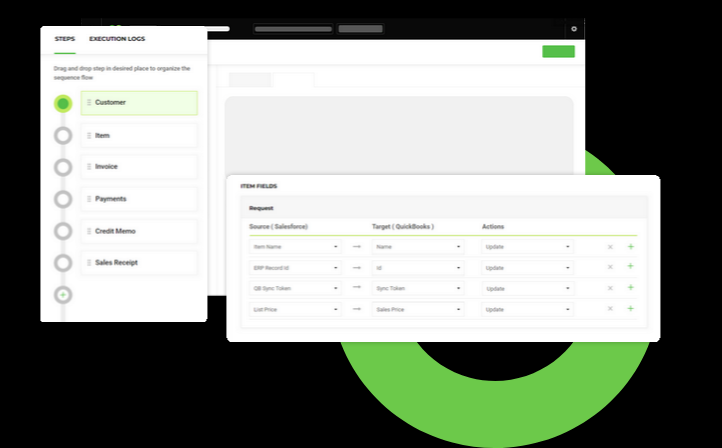Remove the QB Sync Token mapping row
The height and width of the screenshot is (448, 722).
[610, 288]
